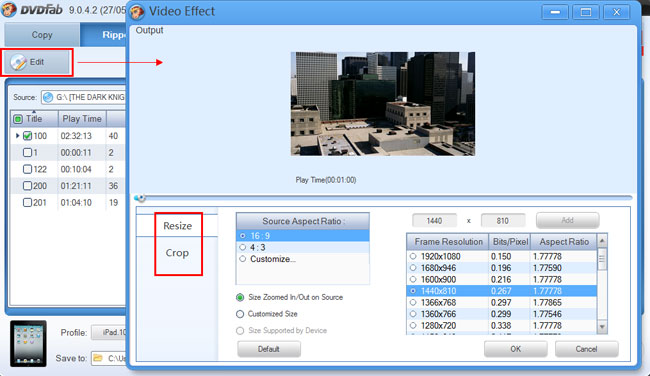Screen dimensions: 650x376
Task: Click the Edit disc icon button
Action: click(36, 62)
